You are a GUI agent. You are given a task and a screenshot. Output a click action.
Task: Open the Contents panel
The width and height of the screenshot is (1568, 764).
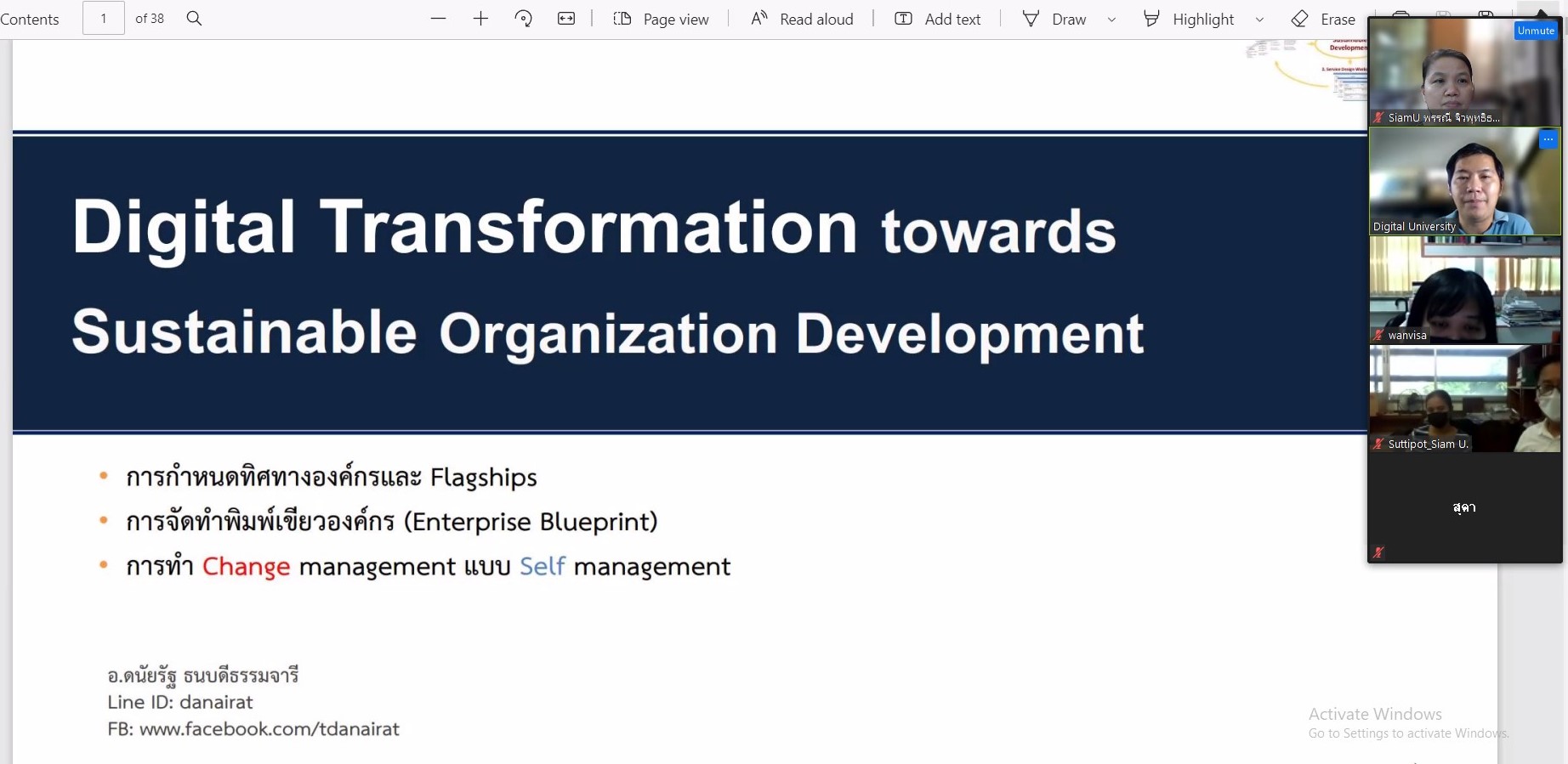tap(30, 19)
